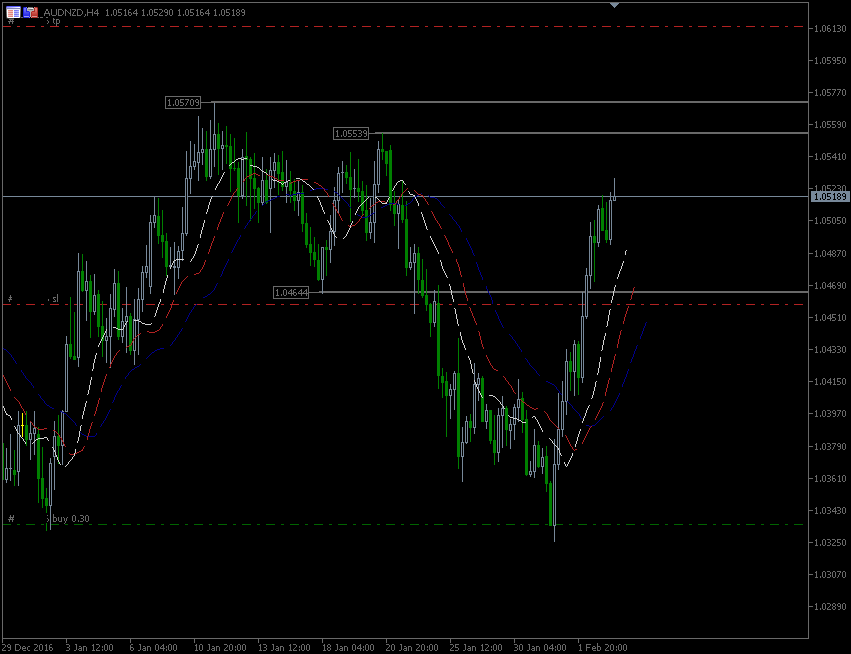
Task: Click the '1 Feb 20:00' time axis label
Action: 602,647
